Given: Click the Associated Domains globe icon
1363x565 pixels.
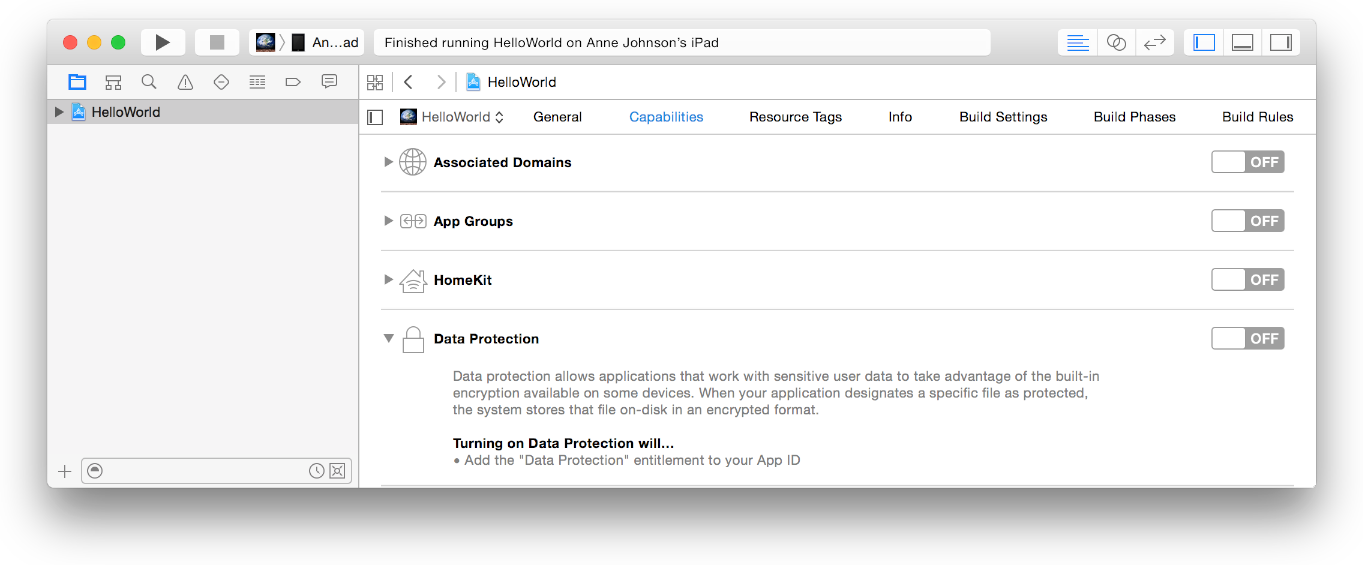Looking at the screenshot, I should [413, 162].
